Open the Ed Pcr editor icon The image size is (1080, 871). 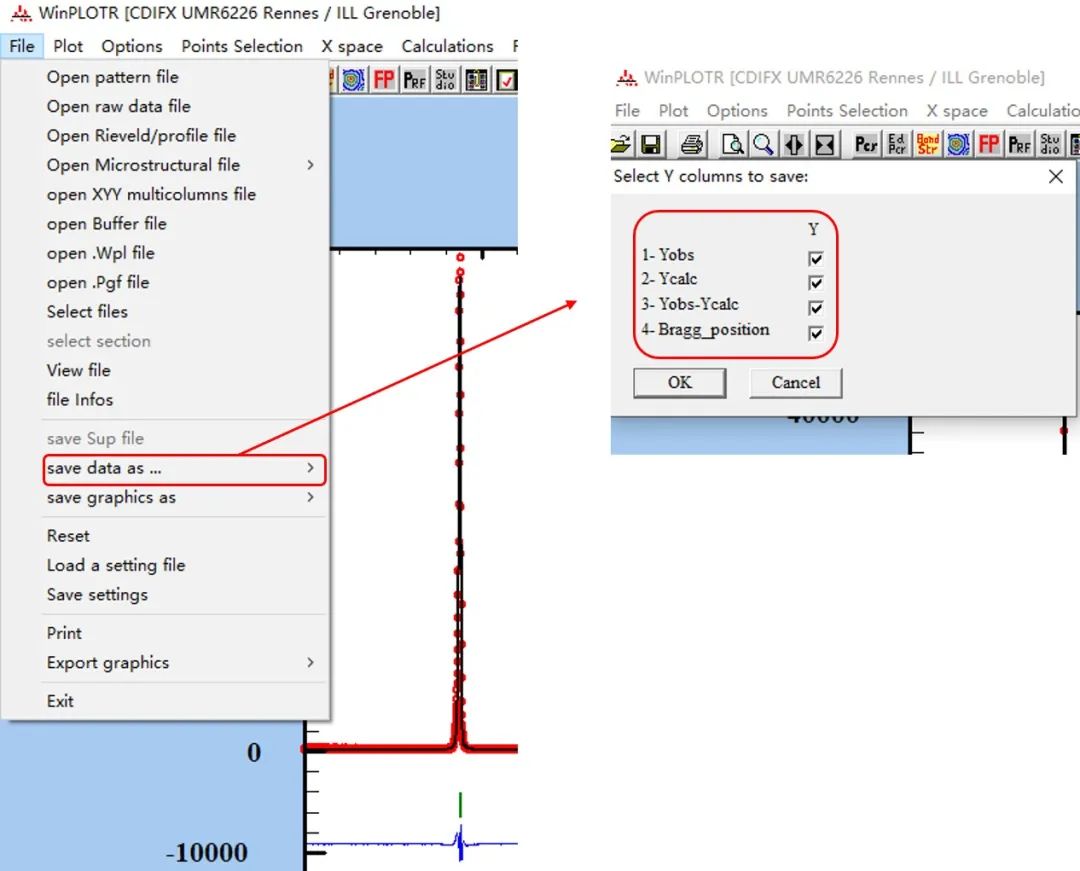897,145
